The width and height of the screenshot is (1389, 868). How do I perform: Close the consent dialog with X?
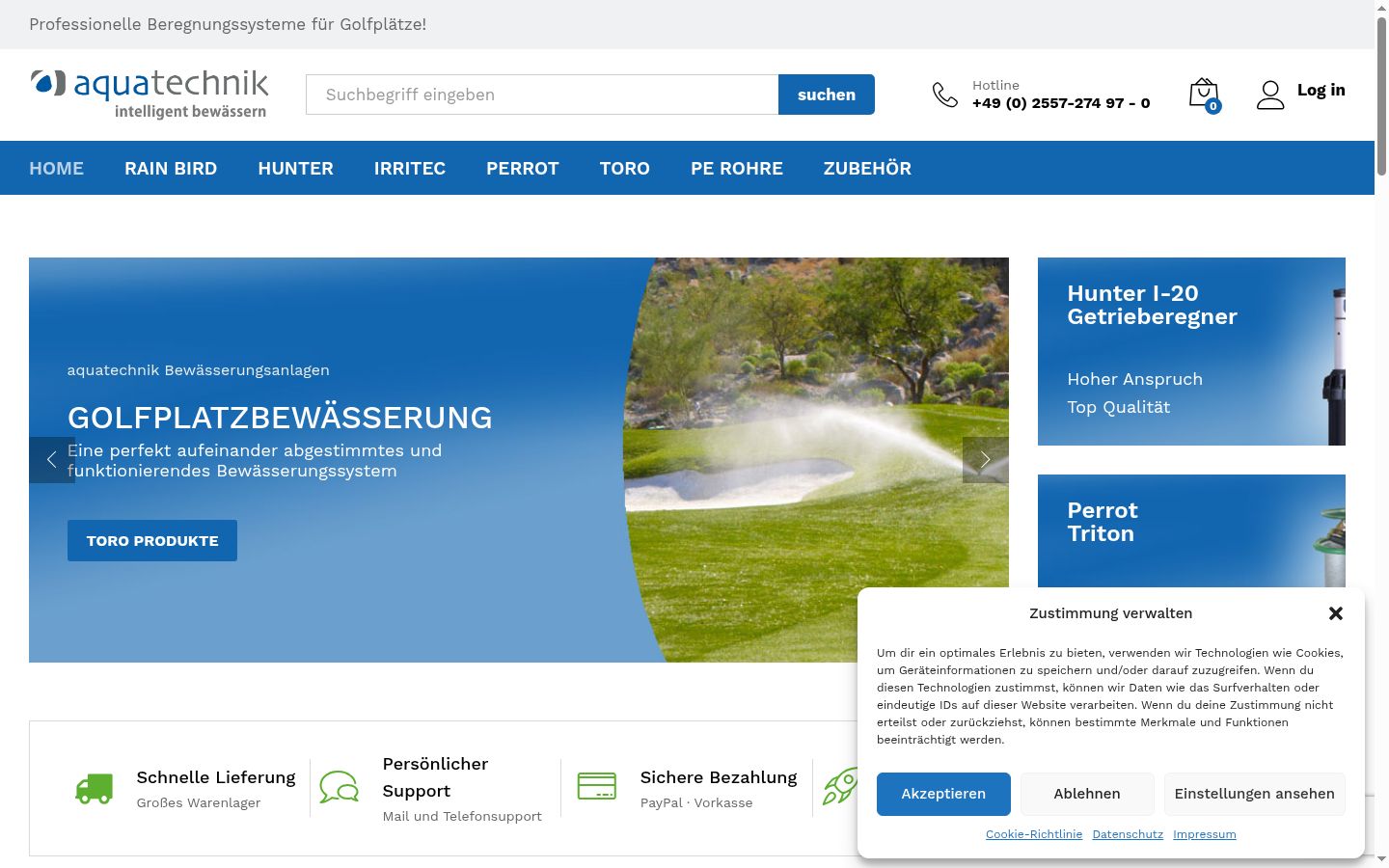point(1336,613)
